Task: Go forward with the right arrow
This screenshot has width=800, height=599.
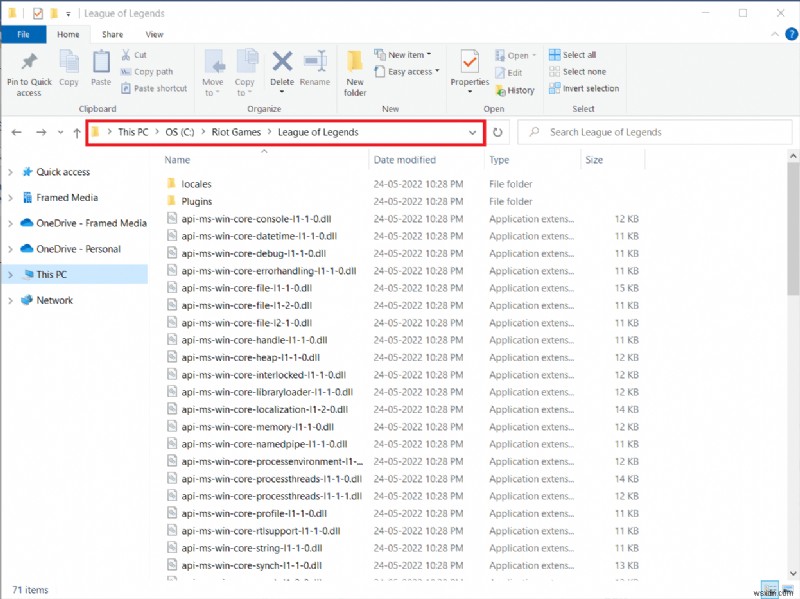Action: click(x=41, y=132)
